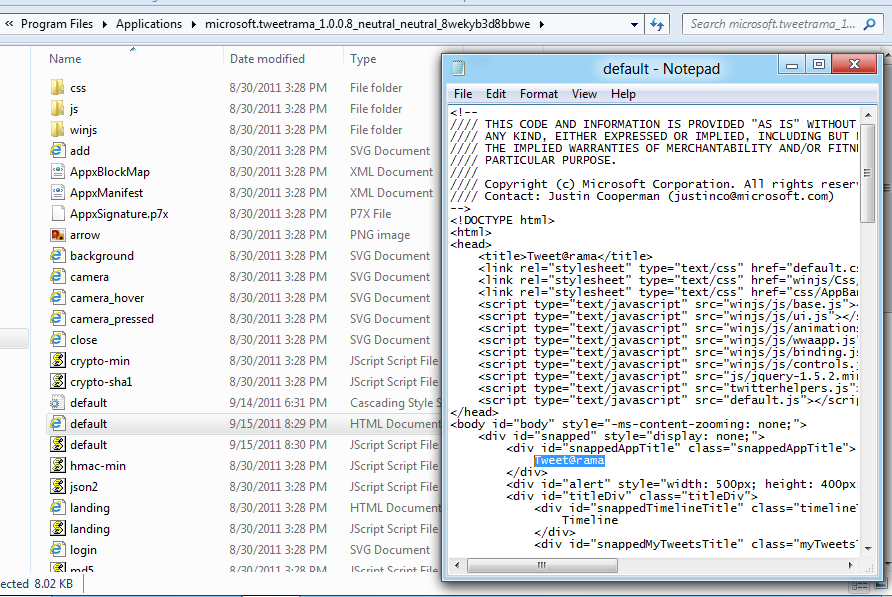Click the hmac-min script file icon
The width and height of the screenshot is (892, 597).
click(x=57, y=466)
